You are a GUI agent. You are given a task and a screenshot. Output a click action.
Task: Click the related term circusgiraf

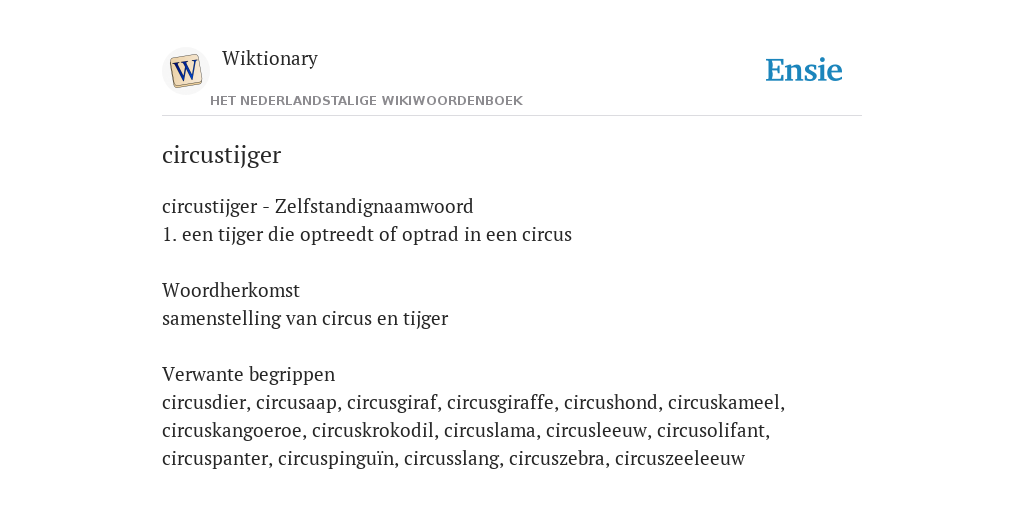point(392,403)
